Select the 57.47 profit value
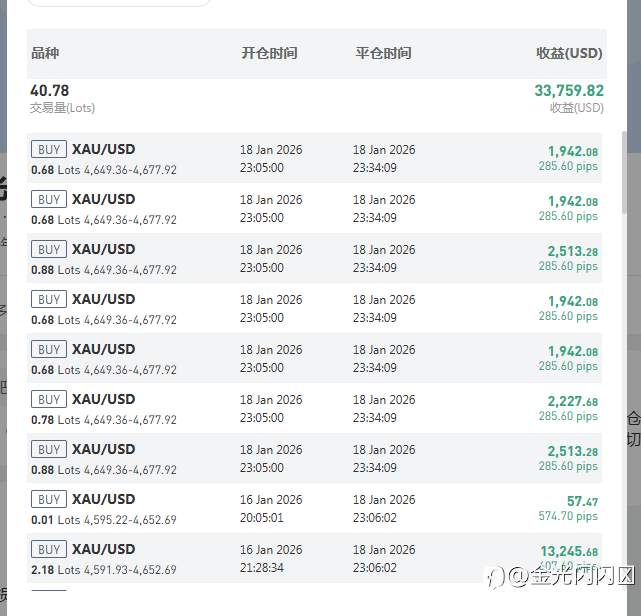Image resolution: width=641 pixels, height=616 pixels. pyautogui.click(x=582, y=501)
